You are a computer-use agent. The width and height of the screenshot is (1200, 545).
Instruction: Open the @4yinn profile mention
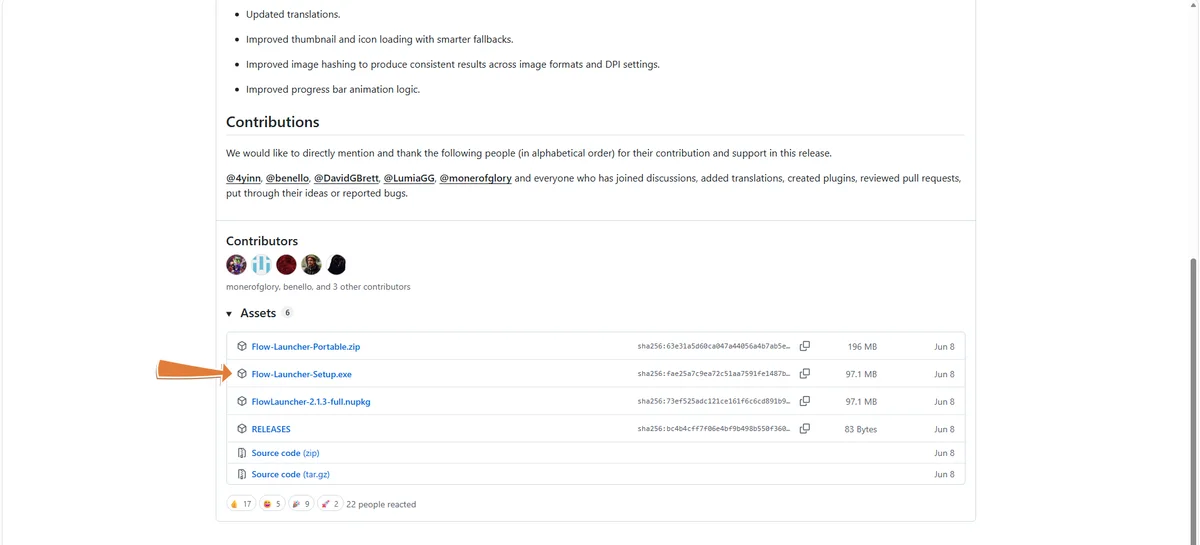point(243,178)
